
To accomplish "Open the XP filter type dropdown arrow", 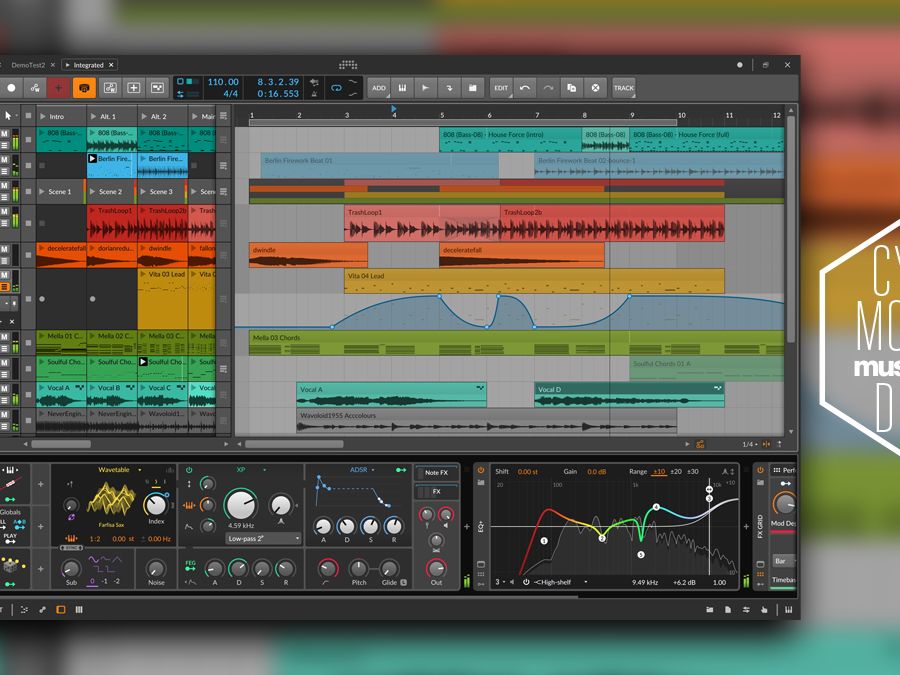I will (x=265, y=470).
